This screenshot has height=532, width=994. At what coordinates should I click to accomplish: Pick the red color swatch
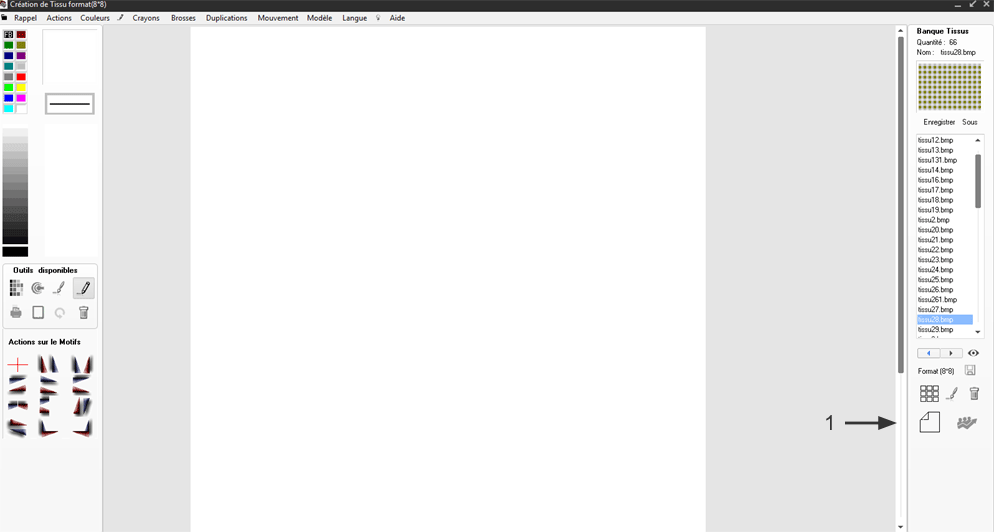point(21,77)
